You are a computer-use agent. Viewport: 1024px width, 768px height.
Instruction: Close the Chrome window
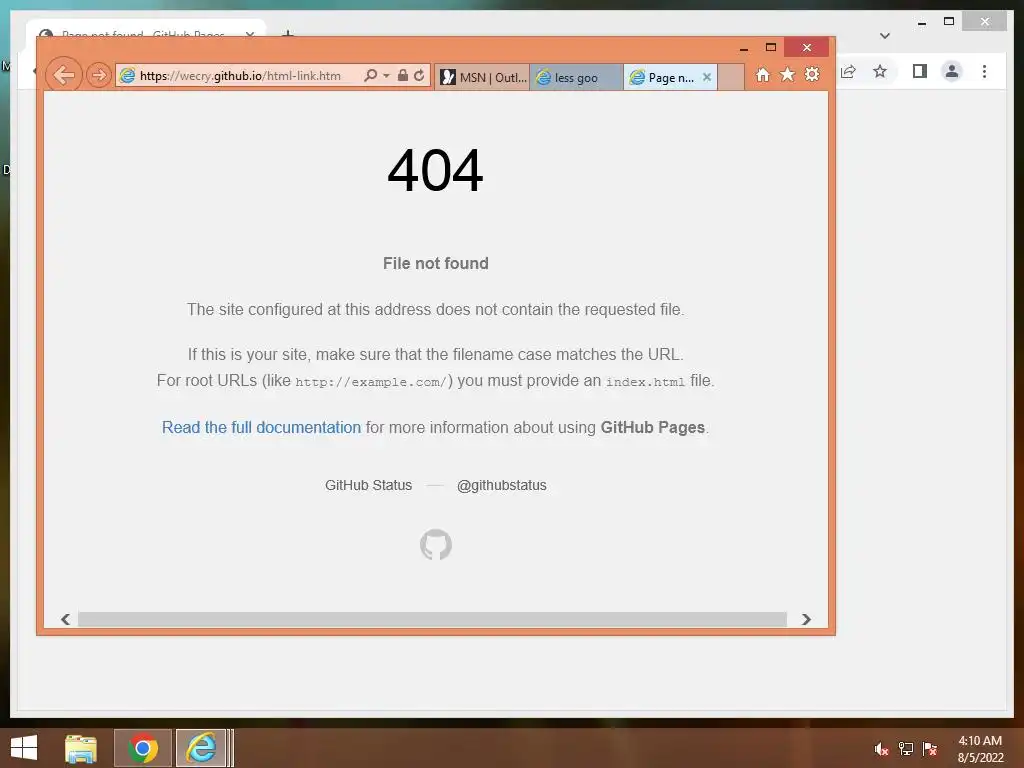point(985,22)
